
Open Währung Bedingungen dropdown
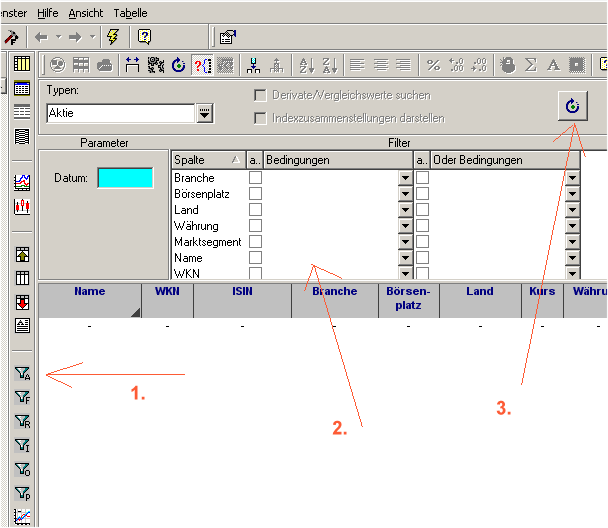pos(405,226)
